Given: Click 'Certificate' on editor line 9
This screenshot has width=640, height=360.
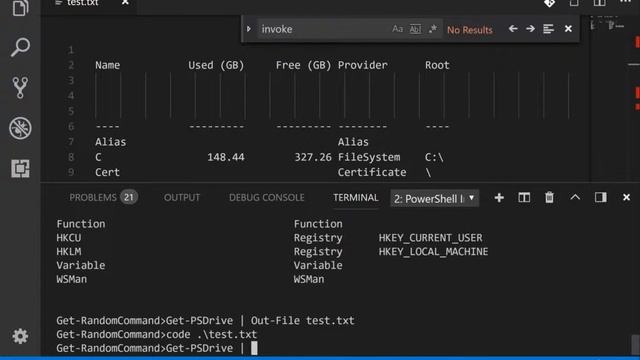Looking at the screenshot, I should (371, 172).
